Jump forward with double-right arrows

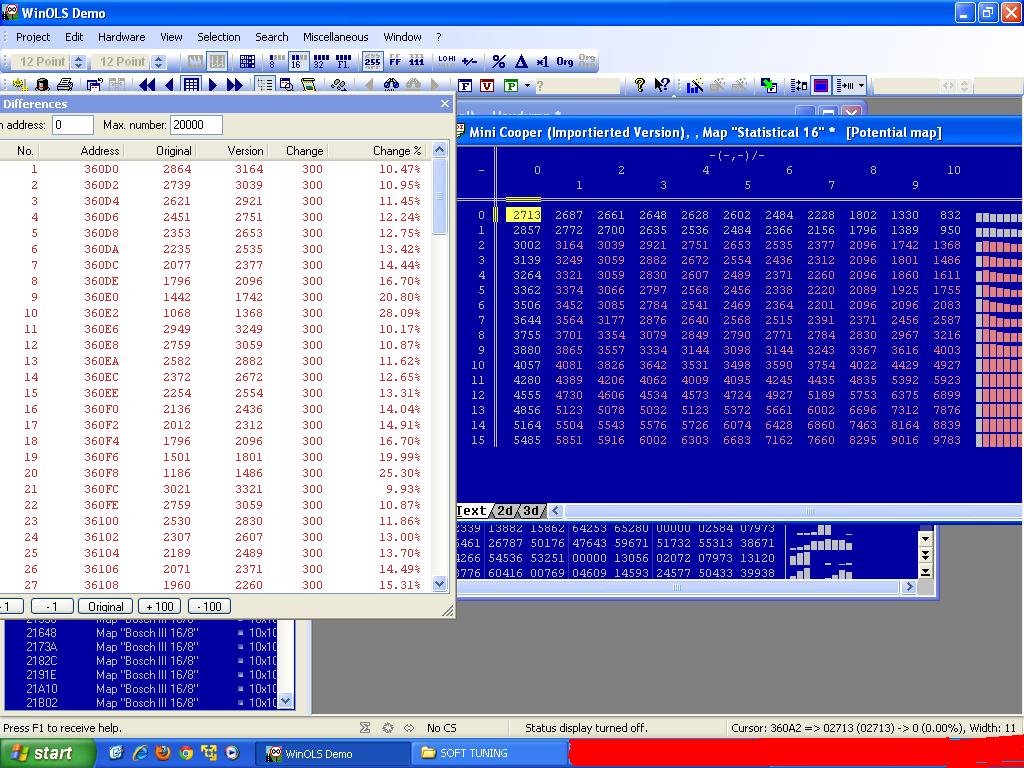(234, 85)
